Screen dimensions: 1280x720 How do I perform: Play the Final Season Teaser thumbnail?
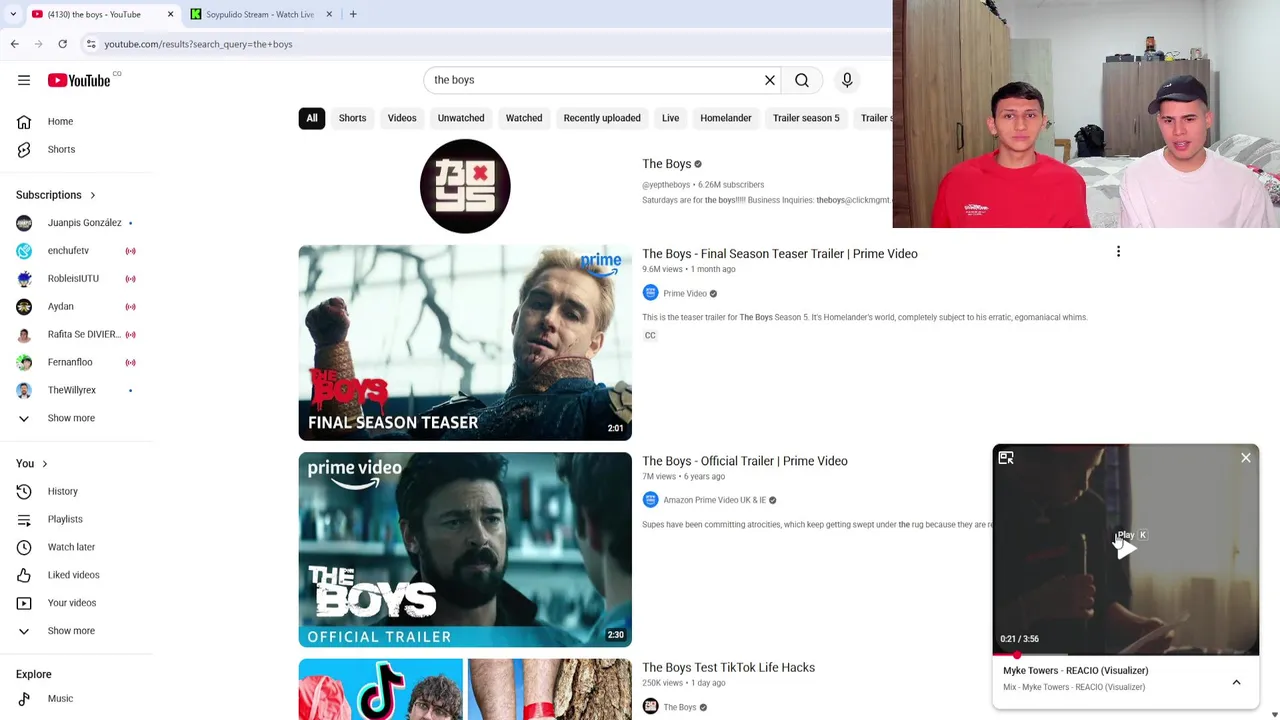pos(465,343)
